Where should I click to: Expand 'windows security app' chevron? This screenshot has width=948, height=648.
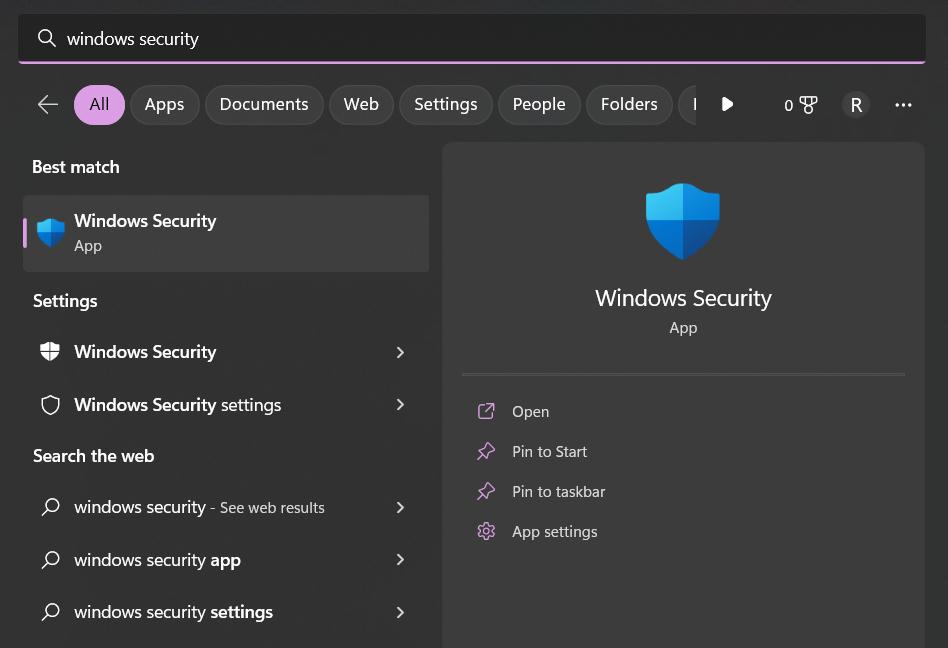[x=400, y=560]
